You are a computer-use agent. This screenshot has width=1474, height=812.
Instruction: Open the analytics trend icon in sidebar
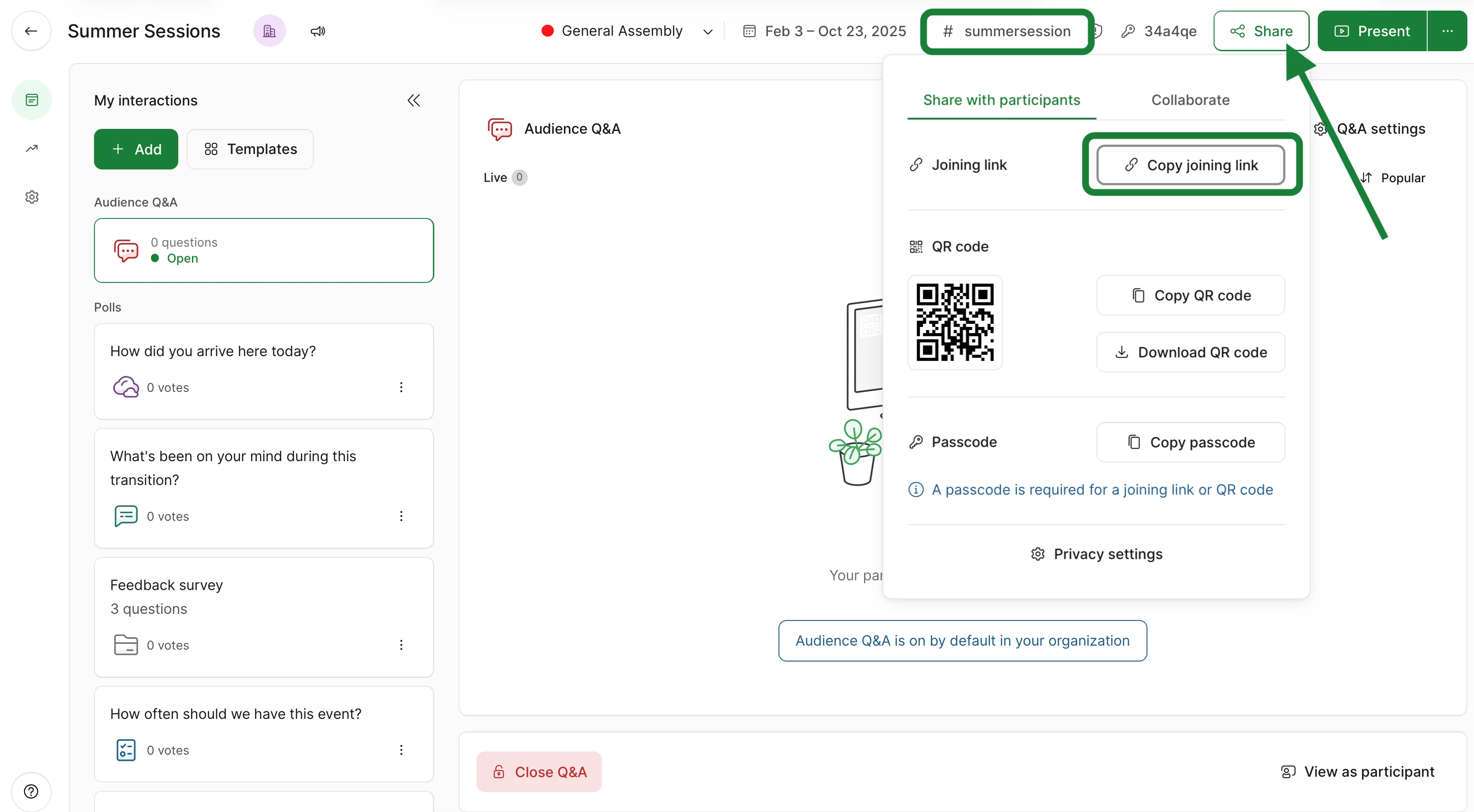tap(32, 149)
